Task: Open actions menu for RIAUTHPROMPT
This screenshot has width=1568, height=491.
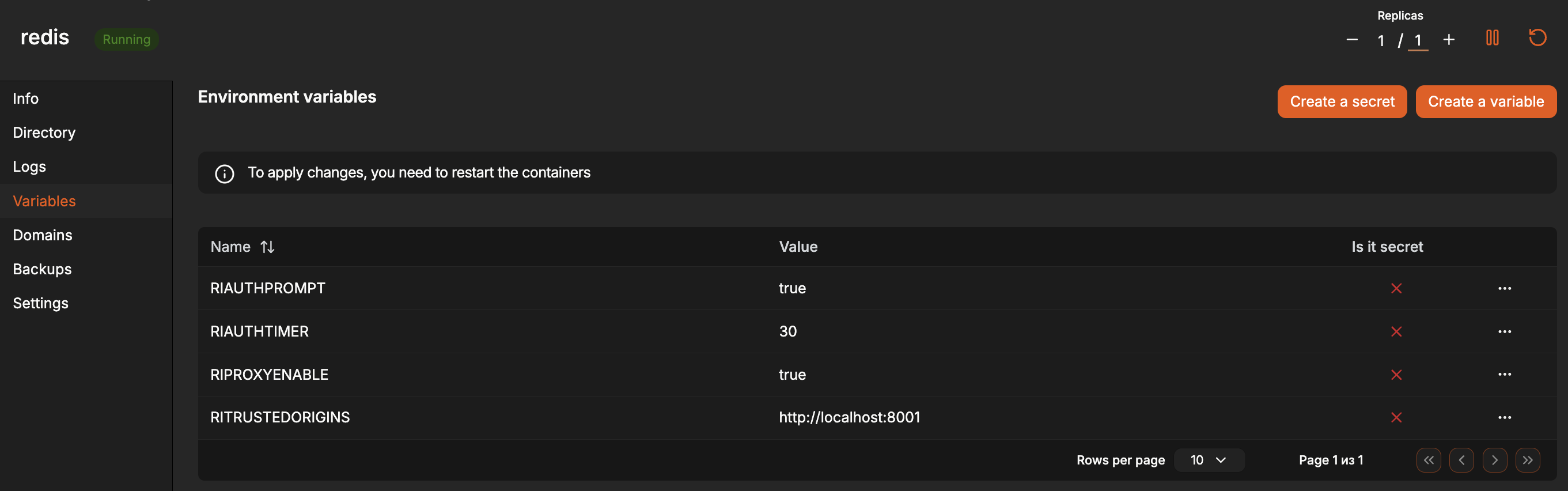Action: [x=1504, y=288]
